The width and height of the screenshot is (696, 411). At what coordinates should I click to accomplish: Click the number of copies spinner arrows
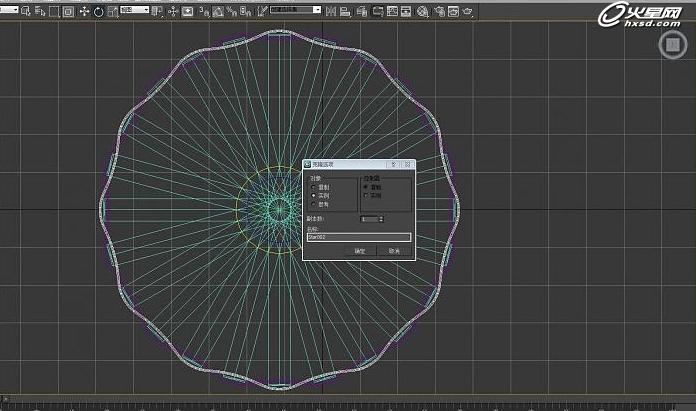[x=381, y=218]
